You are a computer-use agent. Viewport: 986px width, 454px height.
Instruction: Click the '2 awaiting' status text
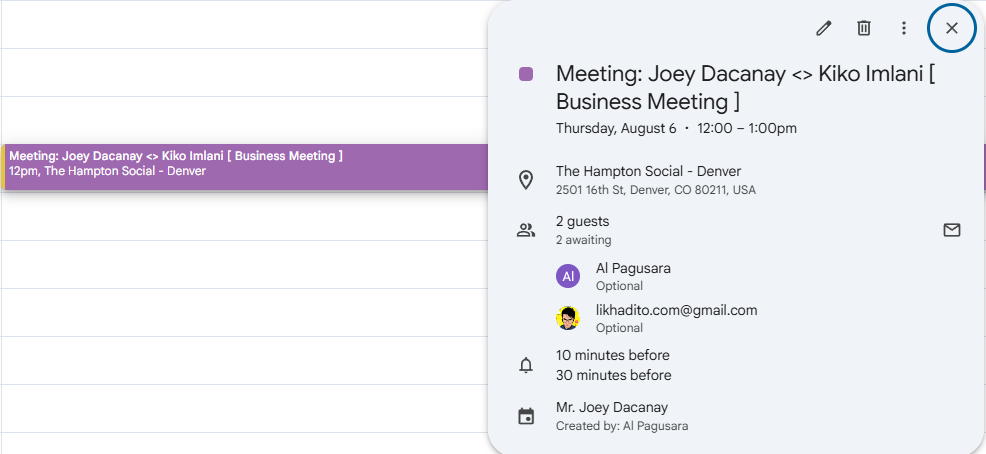(584, 240)
